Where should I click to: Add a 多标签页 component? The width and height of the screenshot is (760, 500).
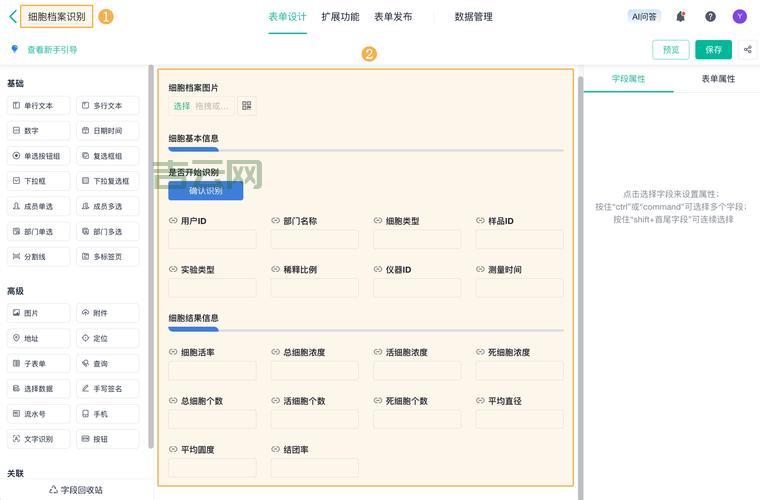click(x=108, y=257)
